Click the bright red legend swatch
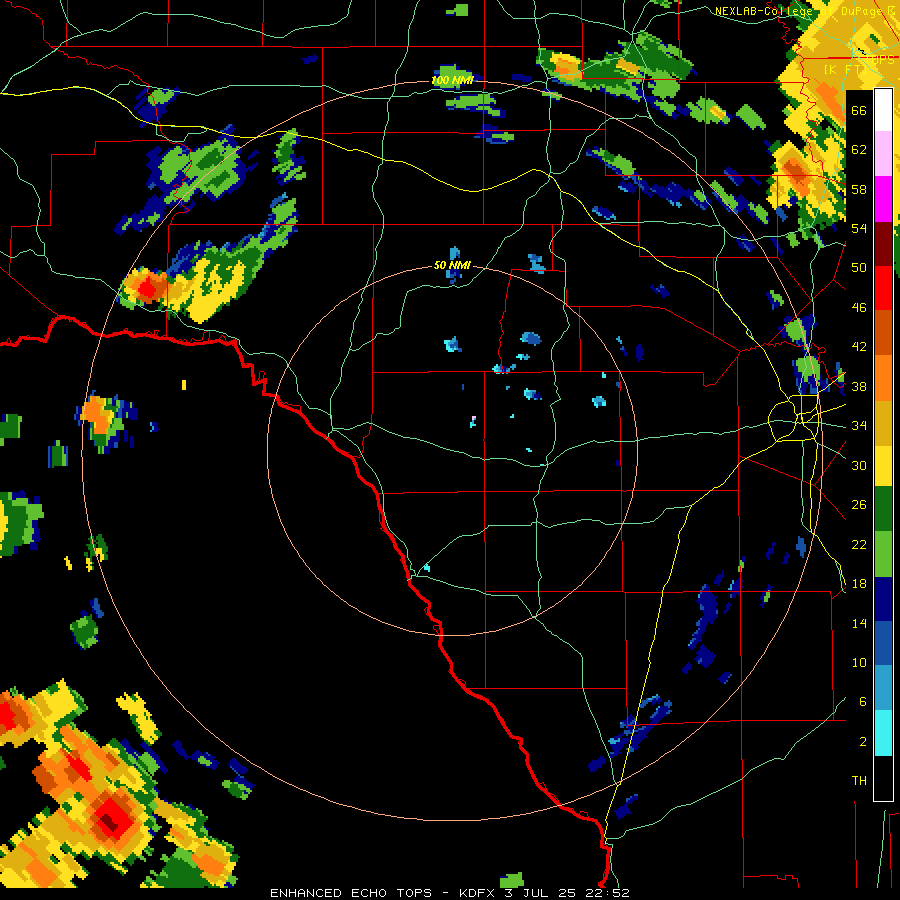 [883, 288]
